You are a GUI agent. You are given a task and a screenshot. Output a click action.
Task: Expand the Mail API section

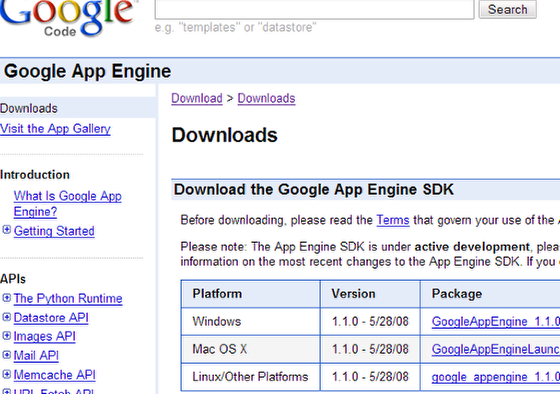coord(6,355)
